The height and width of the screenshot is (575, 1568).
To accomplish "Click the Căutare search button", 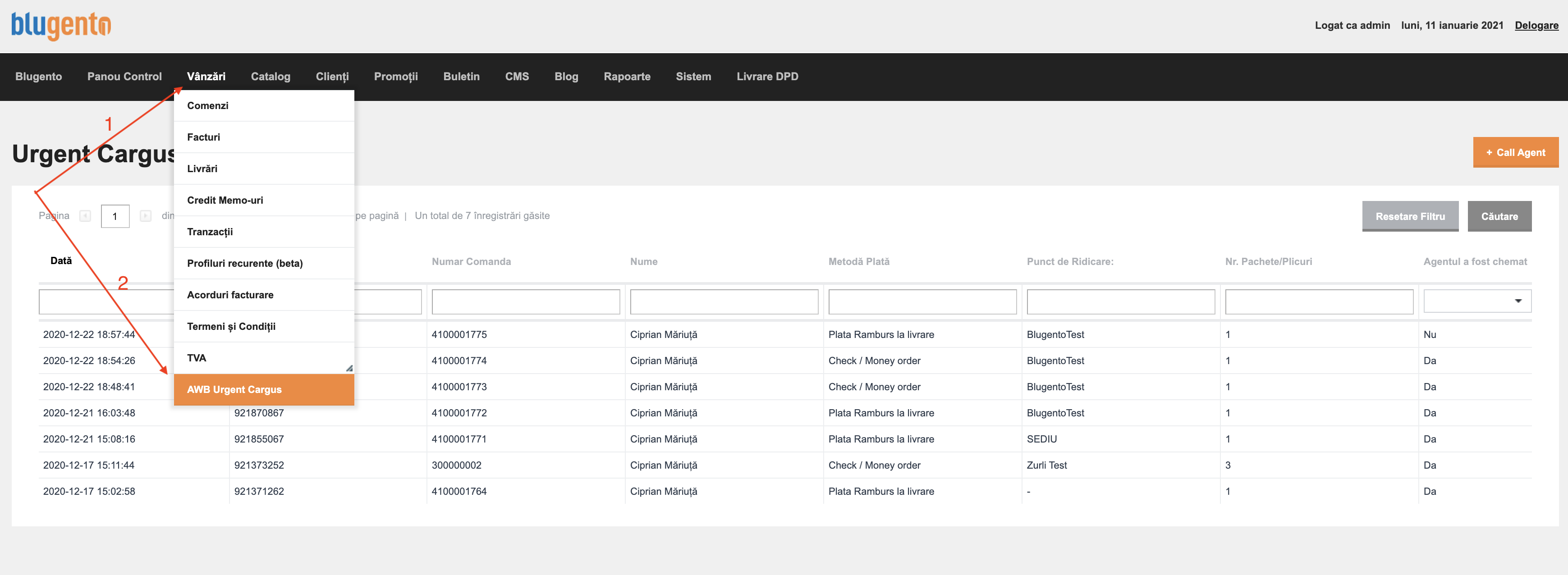I will 1499,217.
